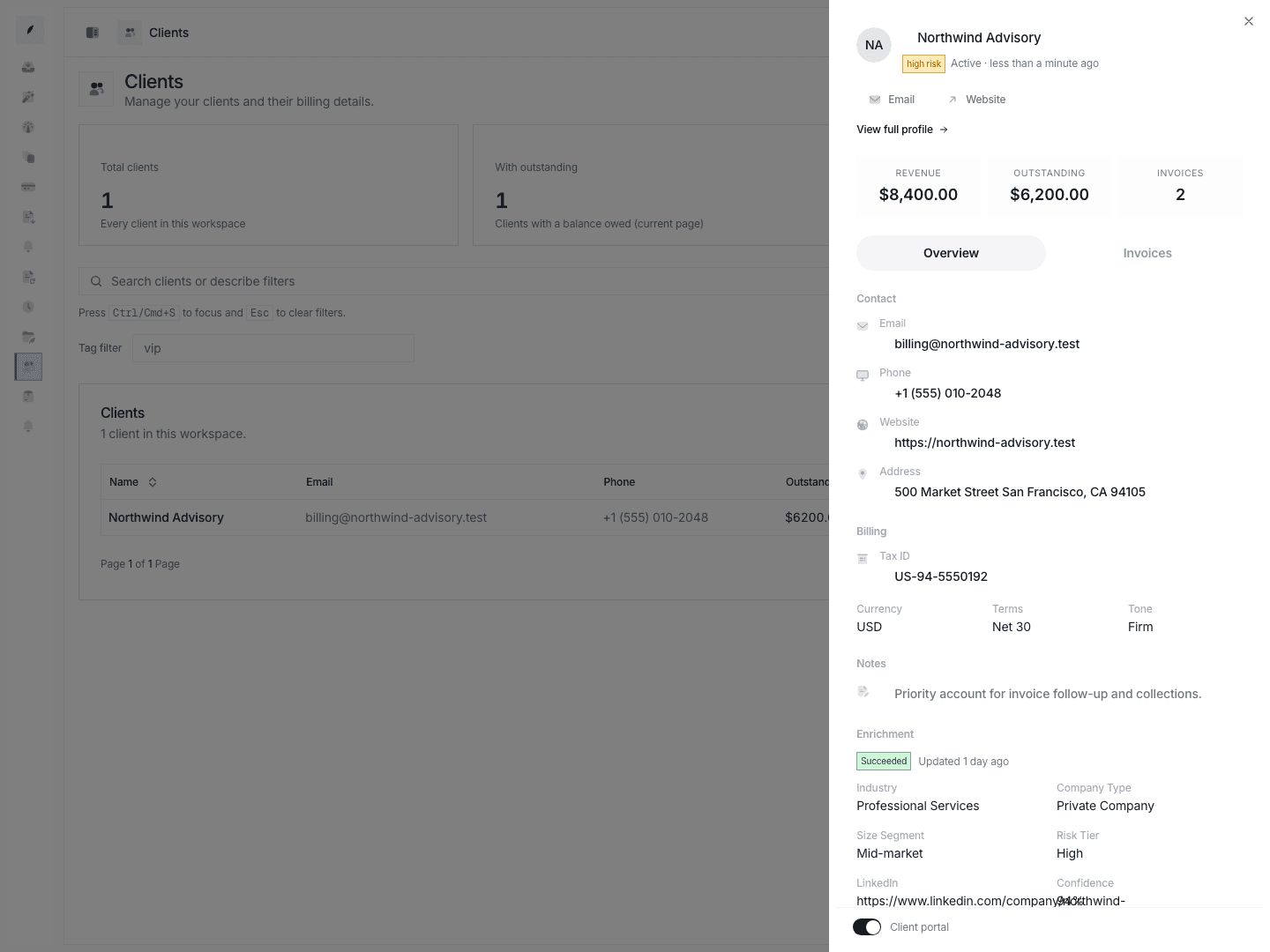
Task: Click the Tag filter field containing vip
Action: [x=273, y=348]
